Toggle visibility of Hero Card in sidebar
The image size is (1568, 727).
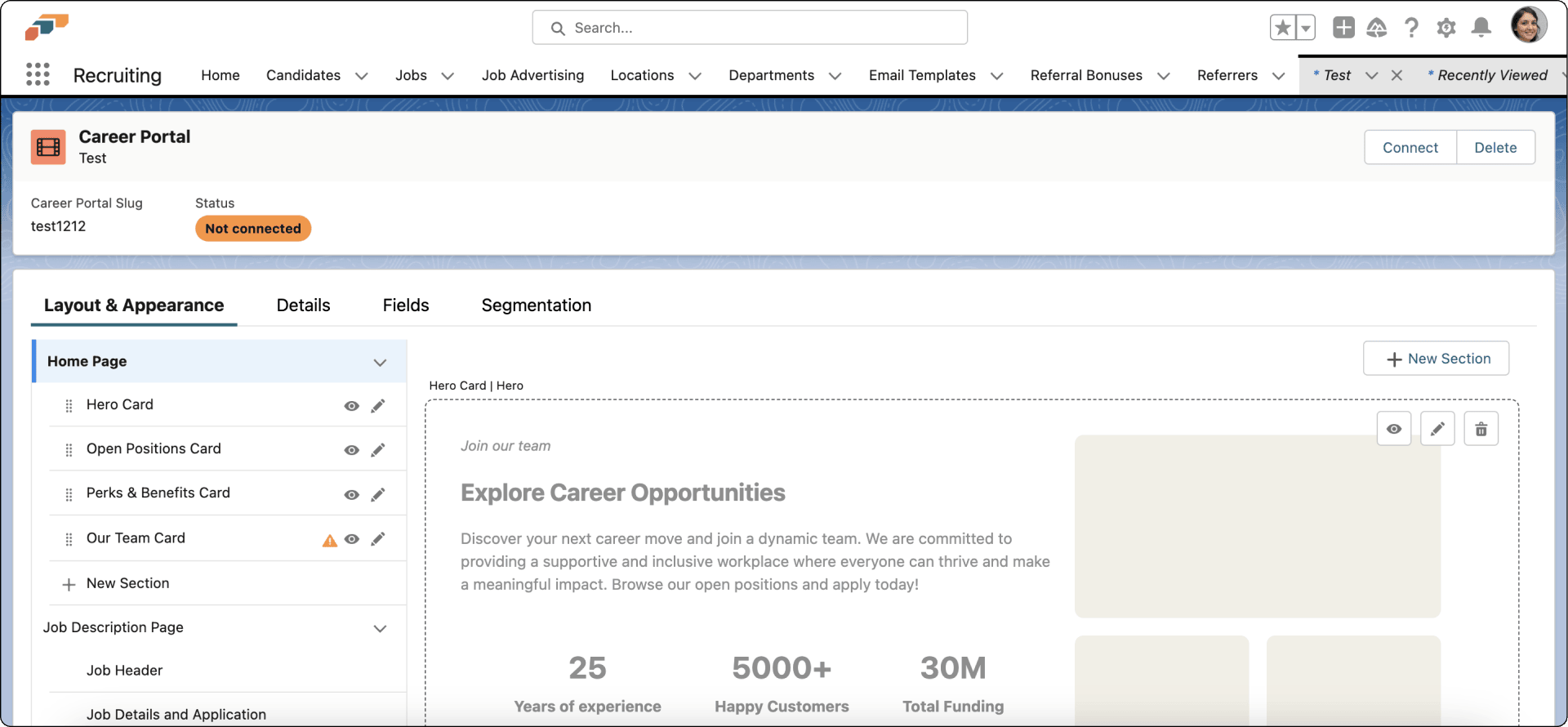click(352, 406)
